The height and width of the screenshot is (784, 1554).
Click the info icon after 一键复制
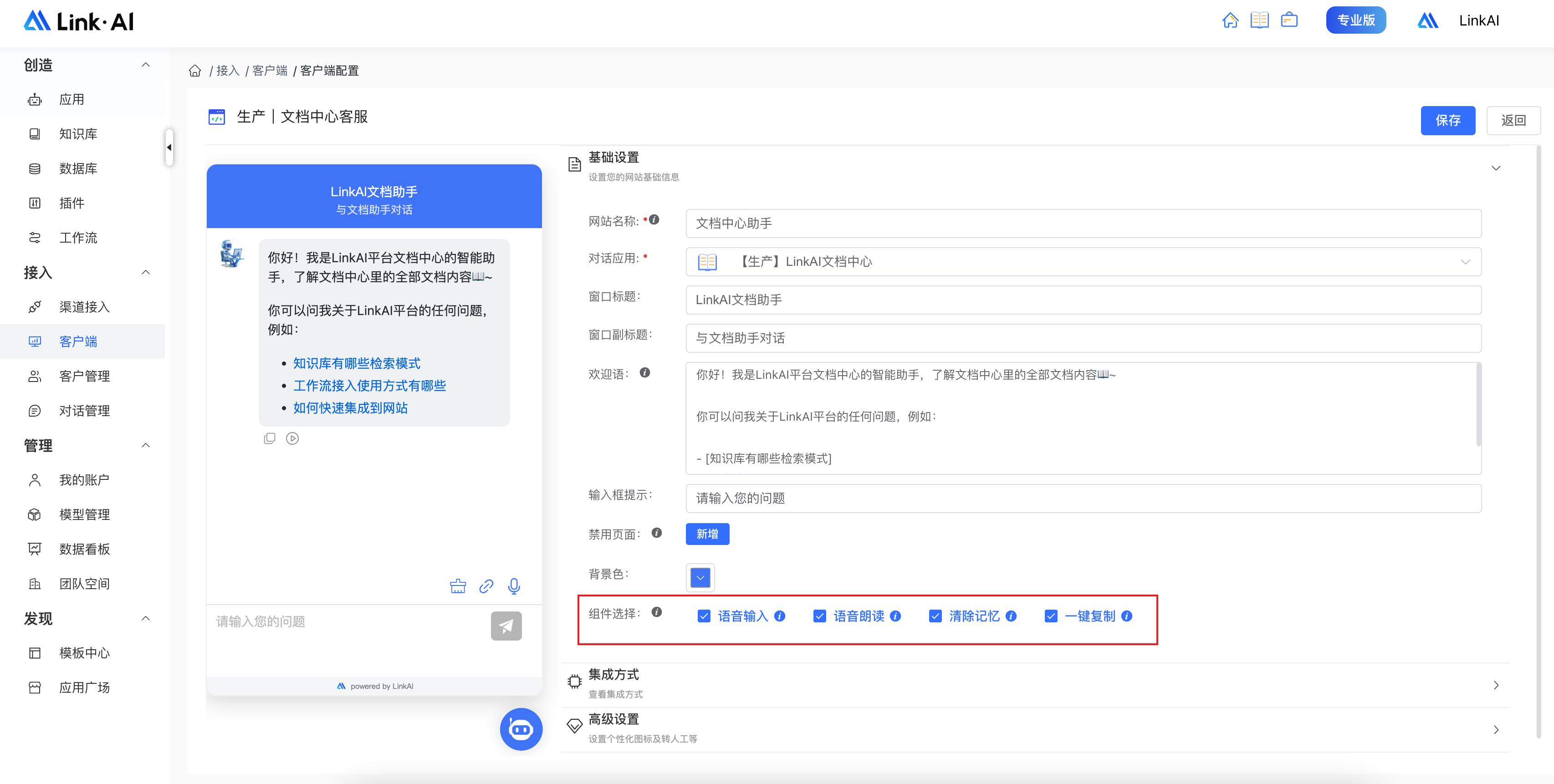pos(1127,616)
